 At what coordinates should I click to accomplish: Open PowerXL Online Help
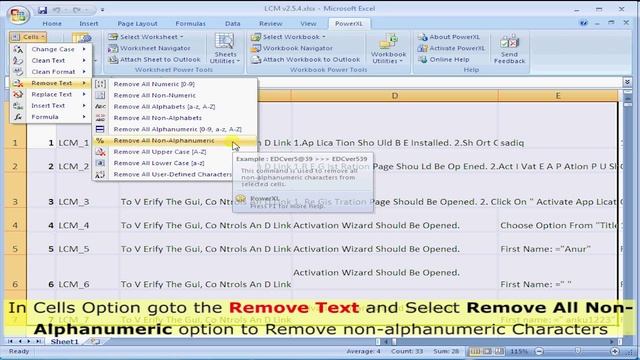(x=444, y=60)
